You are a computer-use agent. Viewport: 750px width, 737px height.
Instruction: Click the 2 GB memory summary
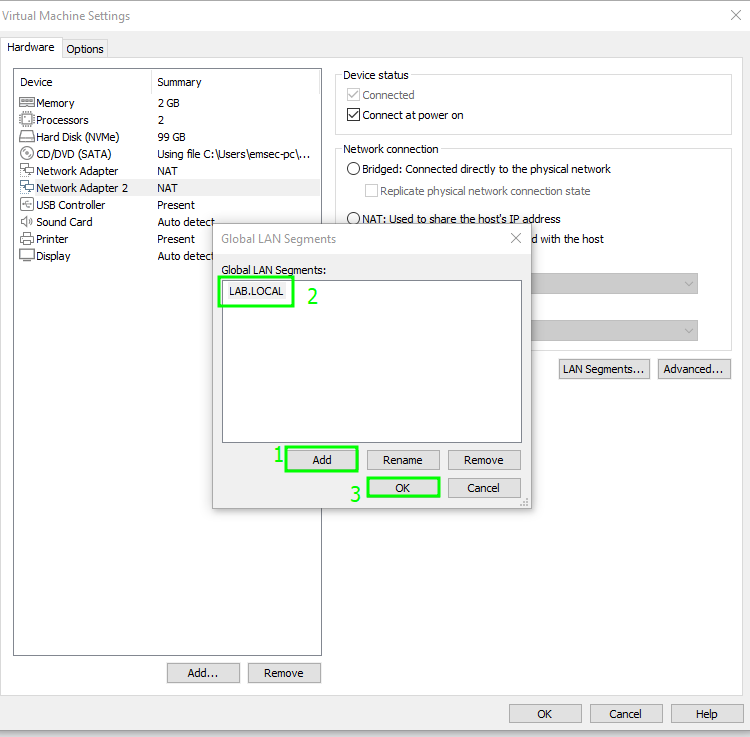pyautogui.click(x=168, y=103)
